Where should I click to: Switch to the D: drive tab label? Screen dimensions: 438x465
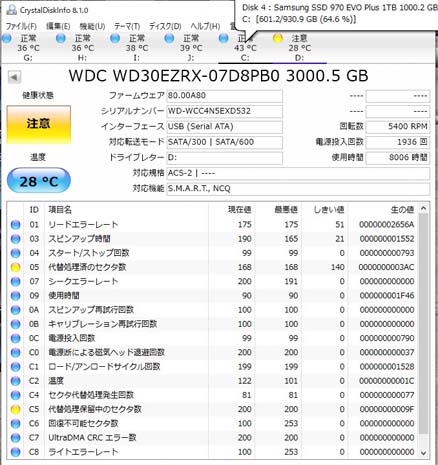click(299, 58)
